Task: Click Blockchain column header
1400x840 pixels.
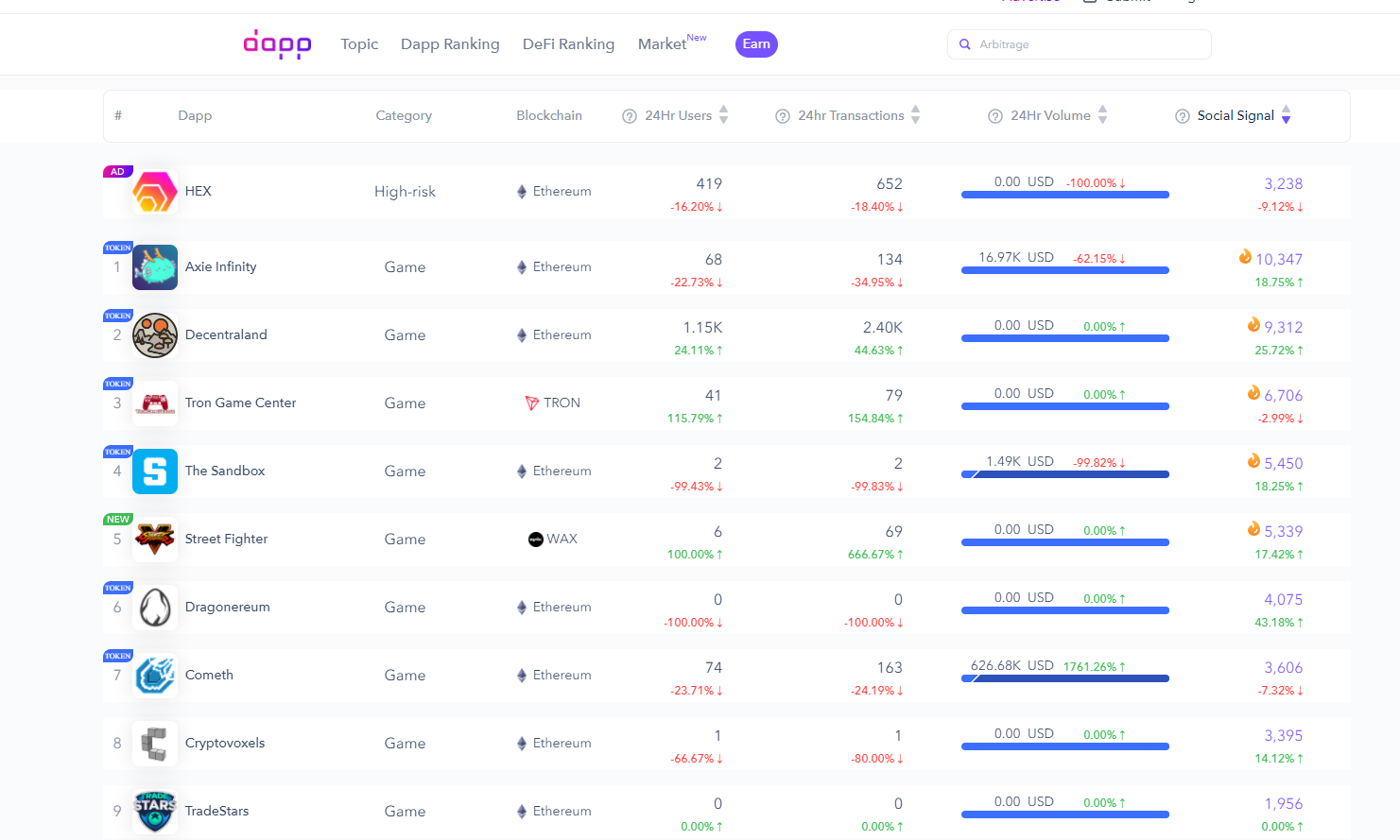Action: 549,116
